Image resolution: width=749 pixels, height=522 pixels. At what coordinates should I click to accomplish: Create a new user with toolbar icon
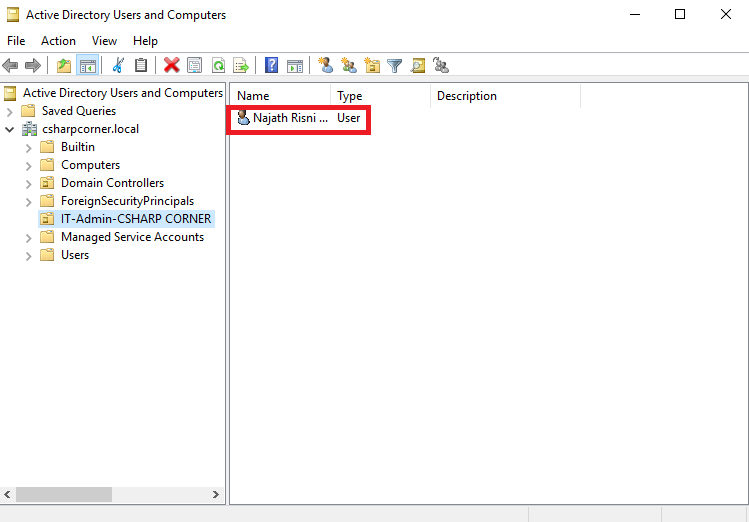(x=326, y=65)
